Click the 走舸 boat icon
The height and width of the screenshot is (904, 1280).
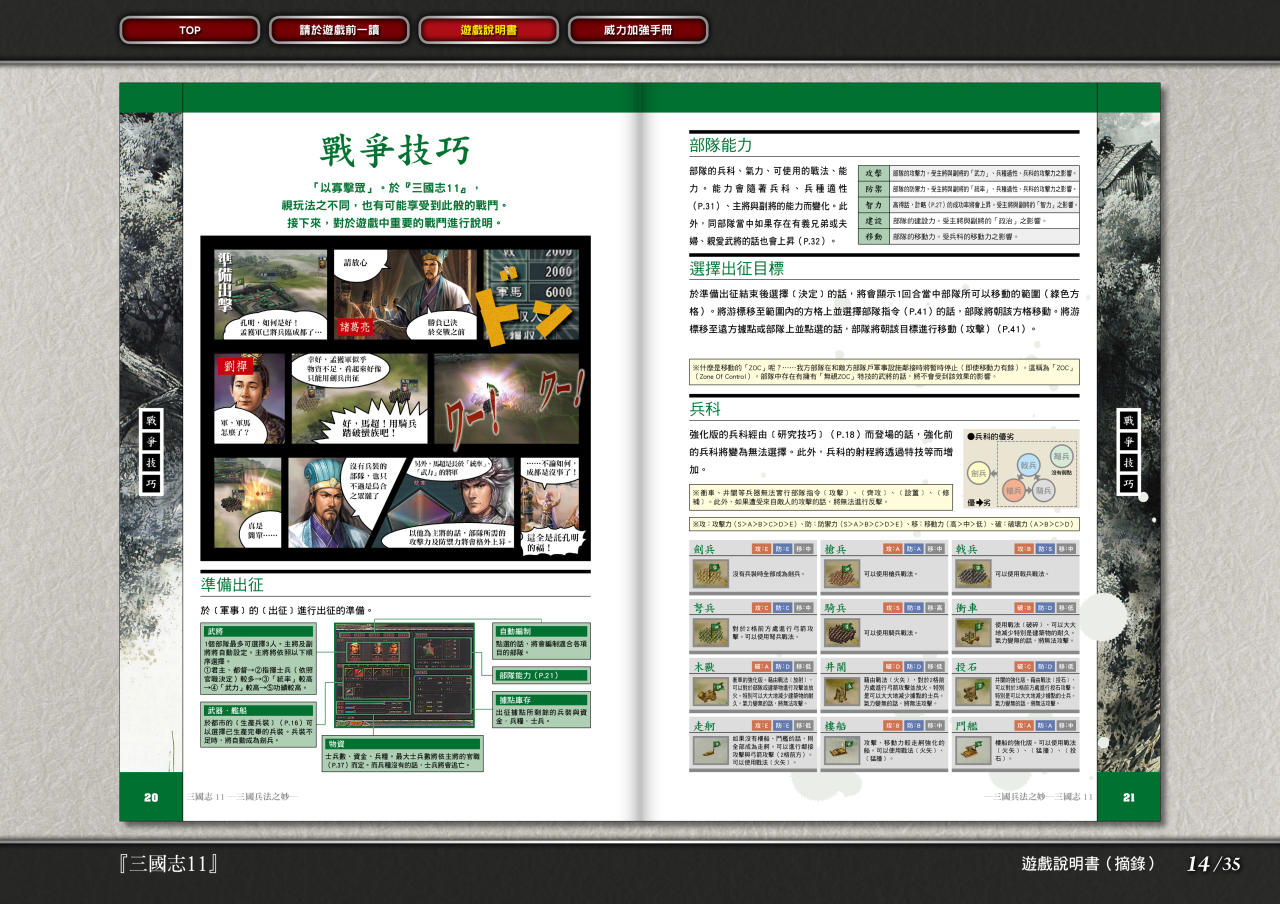tap(709, 750)
